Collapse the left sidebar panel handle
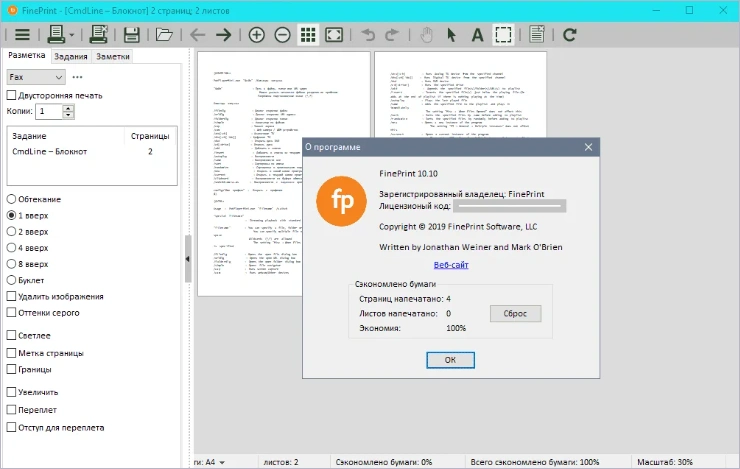The image size is (740, 469). 188,259
